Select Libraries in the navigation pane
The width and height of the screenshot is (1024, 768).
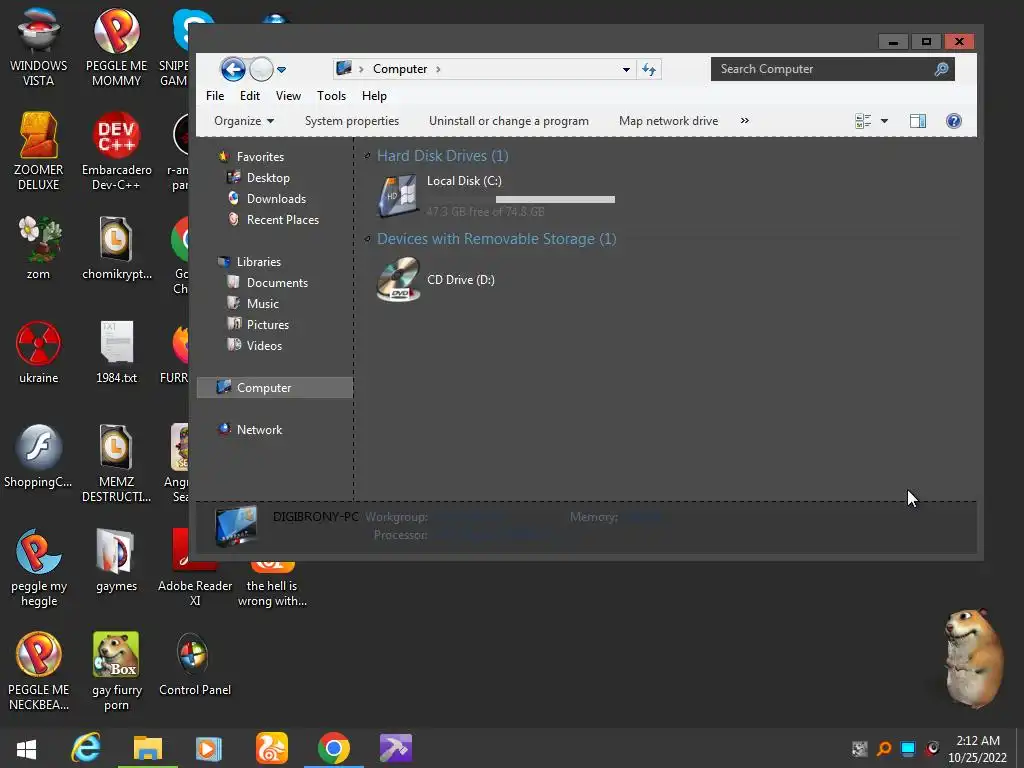[x=259, y=262]
